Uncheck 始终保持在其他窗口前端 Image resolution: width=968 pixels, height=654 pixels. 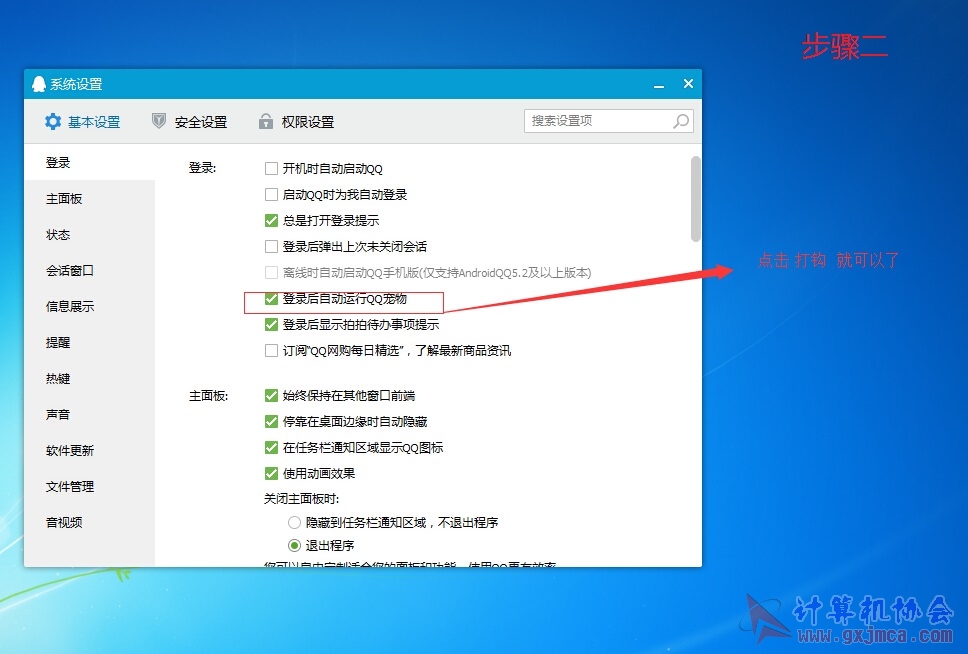271,395
